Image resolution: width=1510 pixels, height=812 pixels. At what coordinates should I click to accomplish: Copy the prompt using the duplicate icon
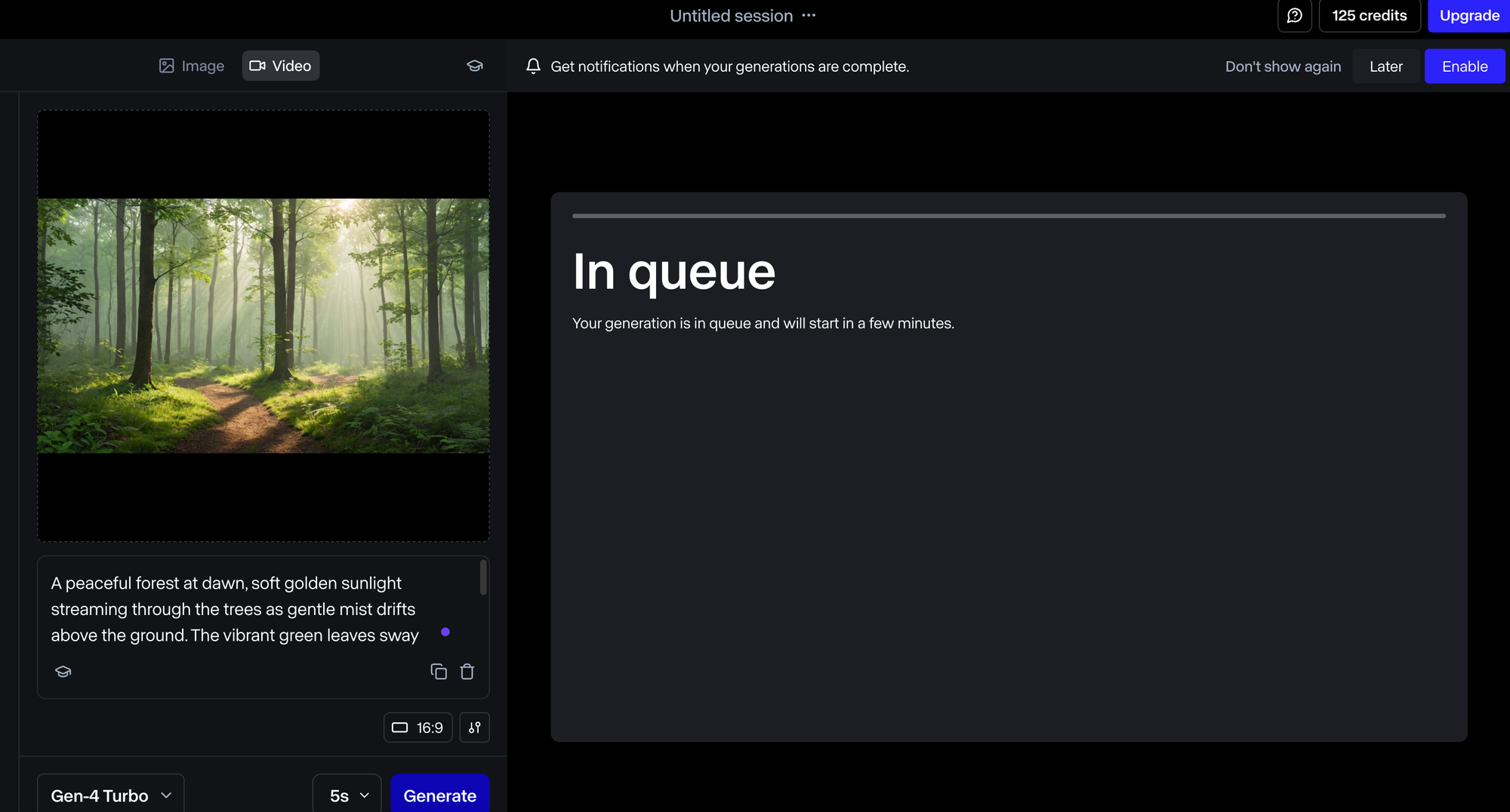click(x=439, y=672)
